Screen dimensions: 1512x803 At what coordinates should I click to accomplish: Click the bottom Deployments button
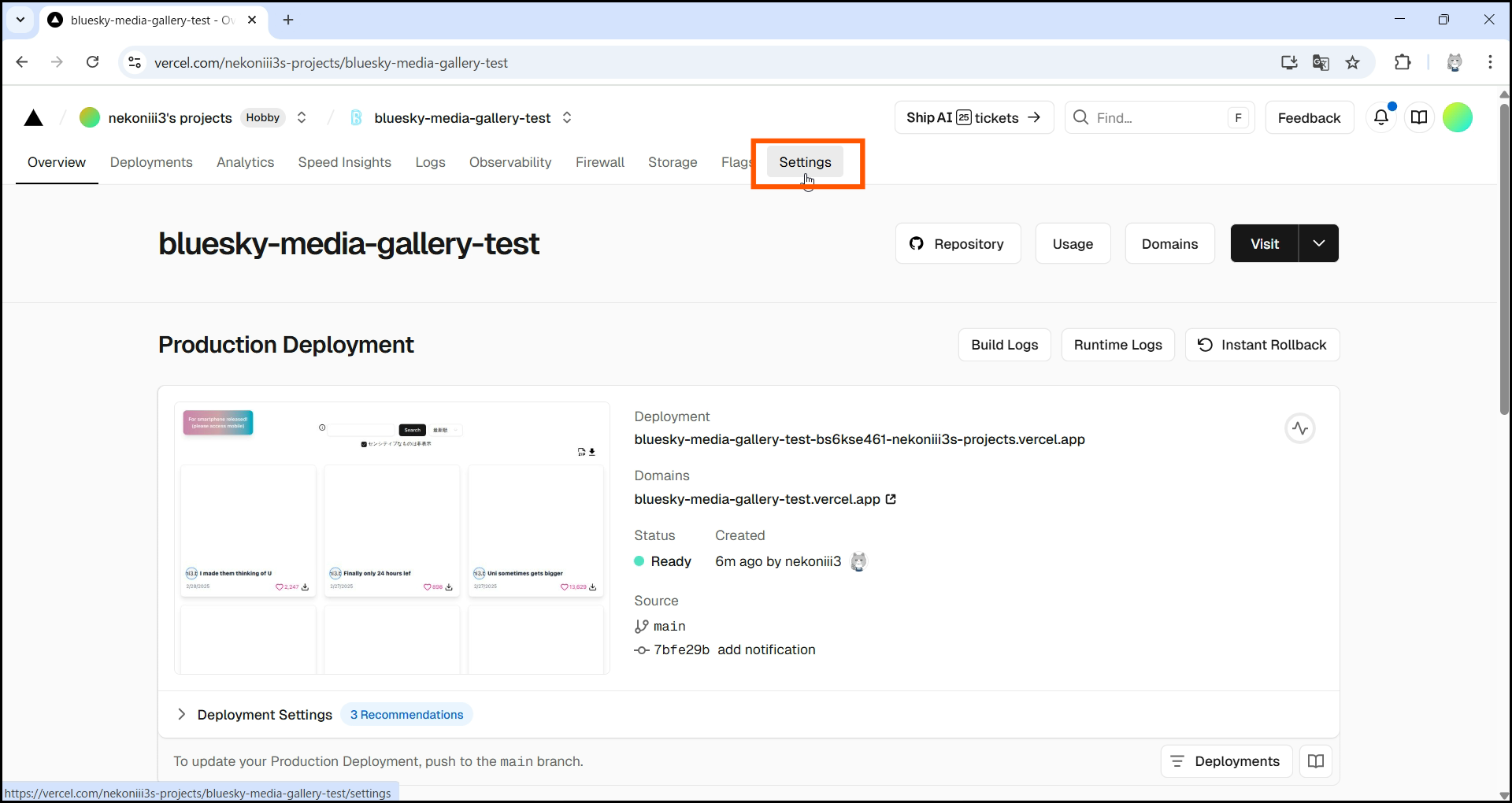(x=1226, y=761)
